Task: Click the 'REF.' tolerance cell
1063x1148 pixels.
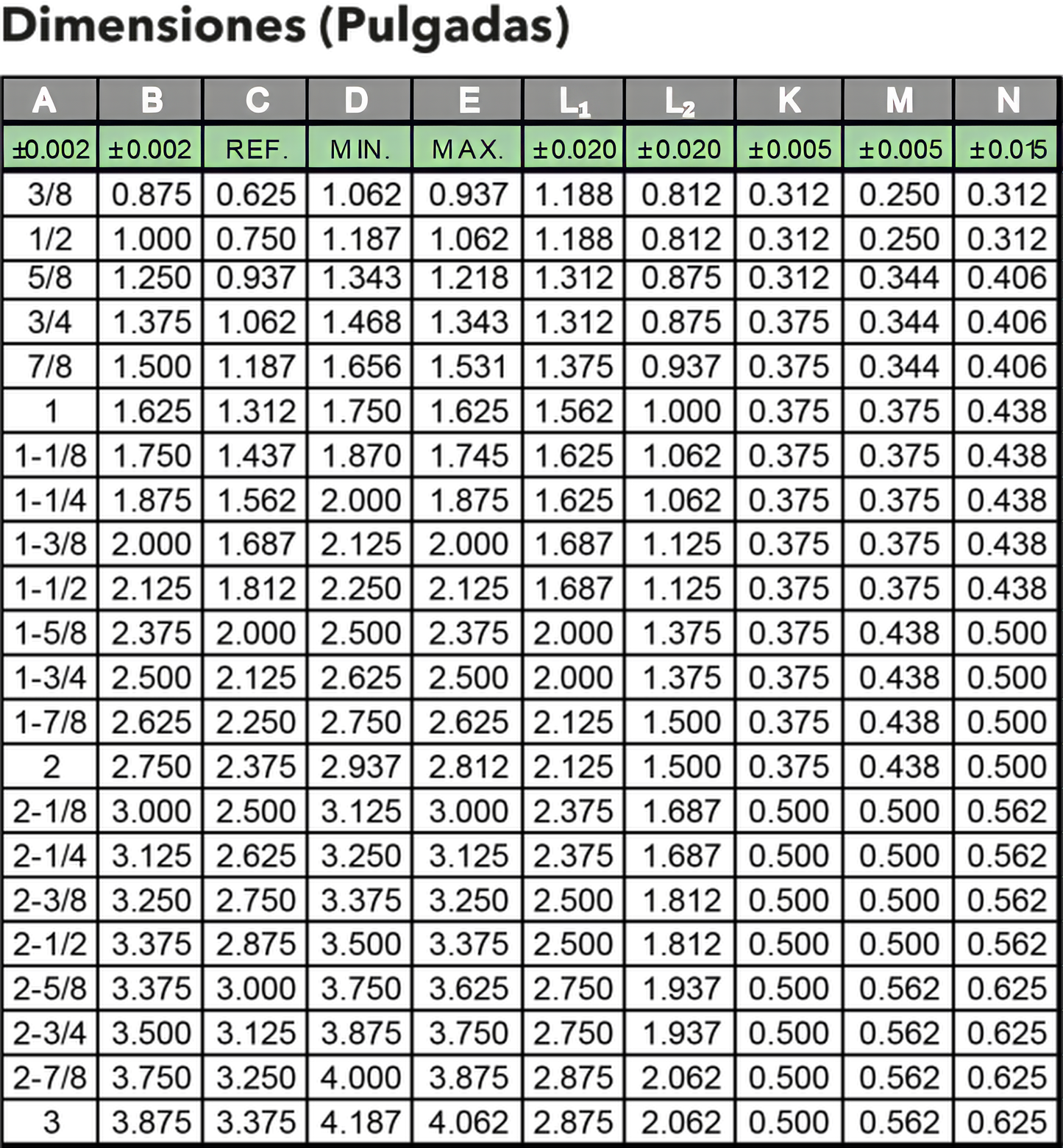Action: coord(255,149)
